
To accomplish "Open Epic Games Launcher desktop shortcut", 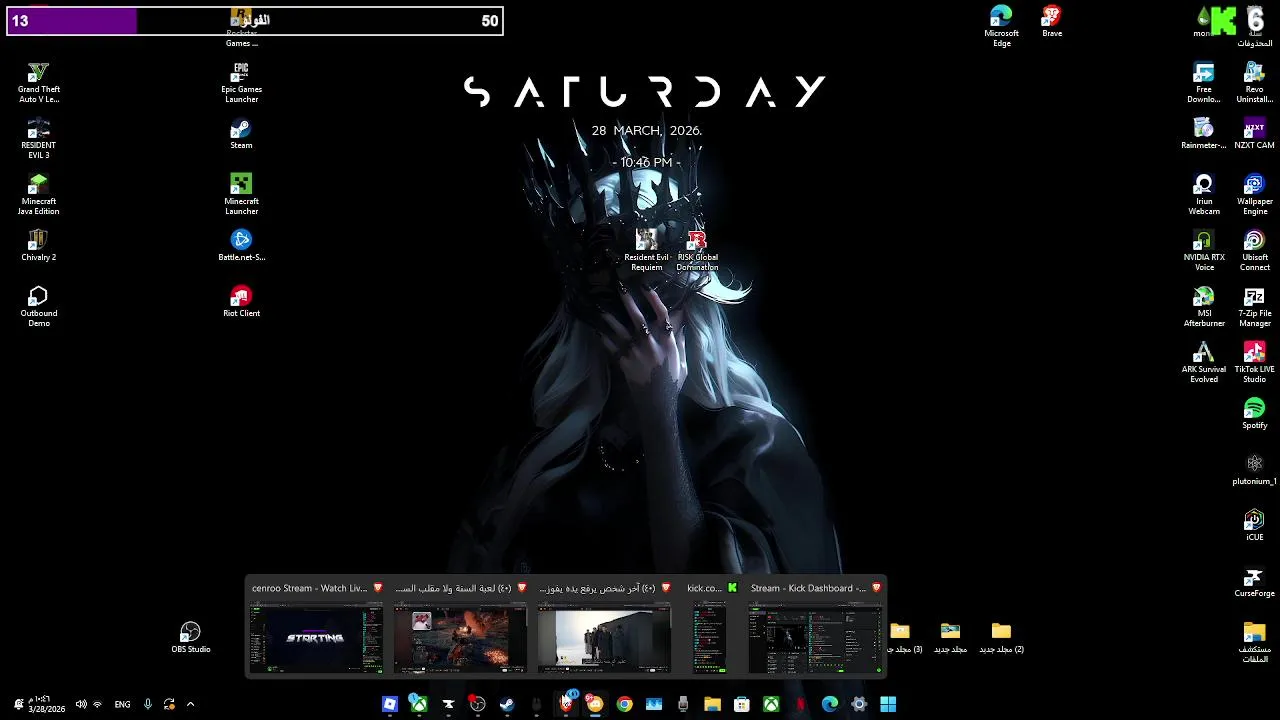I will click(x=241, y=83).
